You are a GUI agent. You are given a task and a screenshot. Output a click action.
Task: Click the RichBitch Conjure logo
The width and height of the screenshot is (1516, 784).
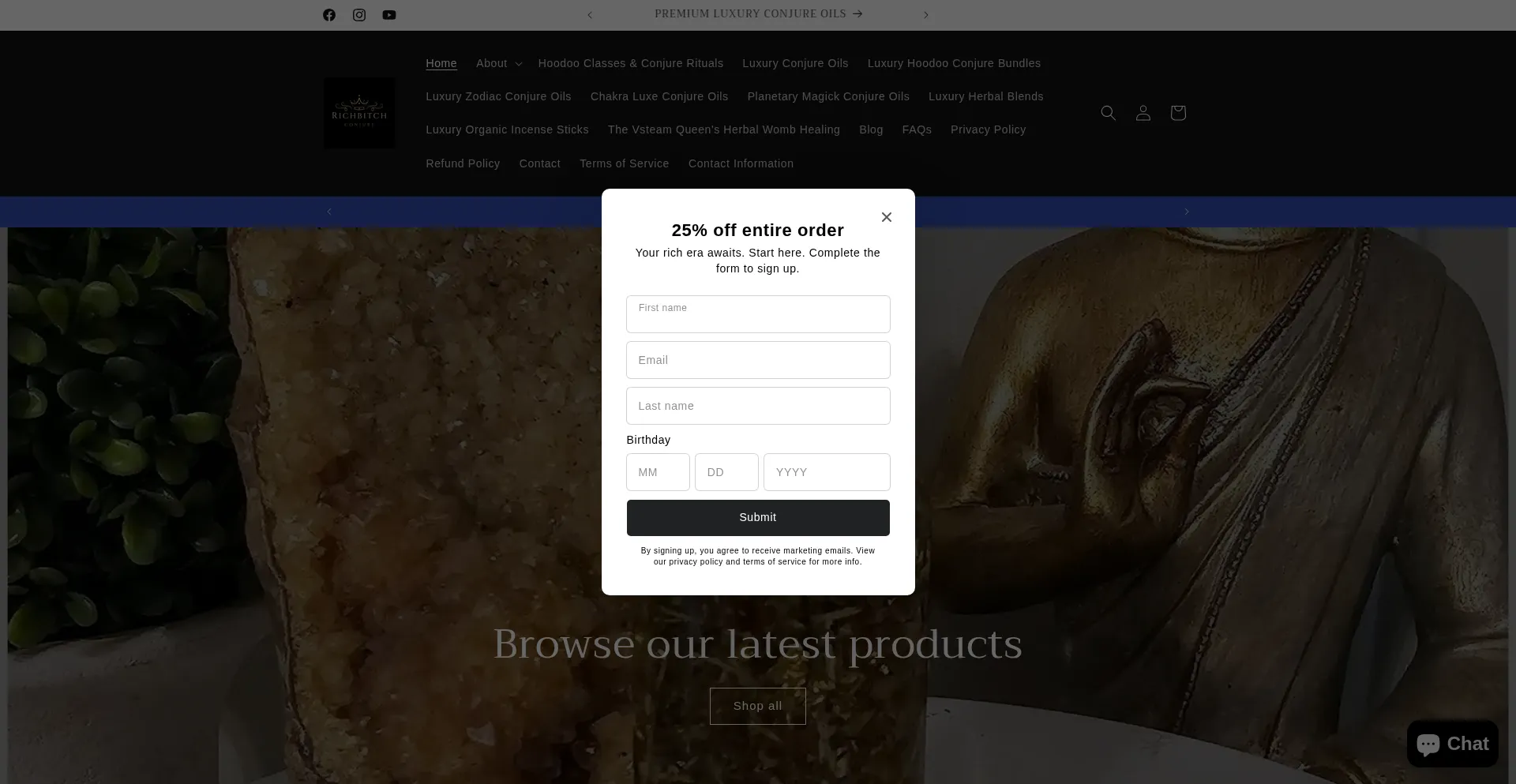coord(359,113)
